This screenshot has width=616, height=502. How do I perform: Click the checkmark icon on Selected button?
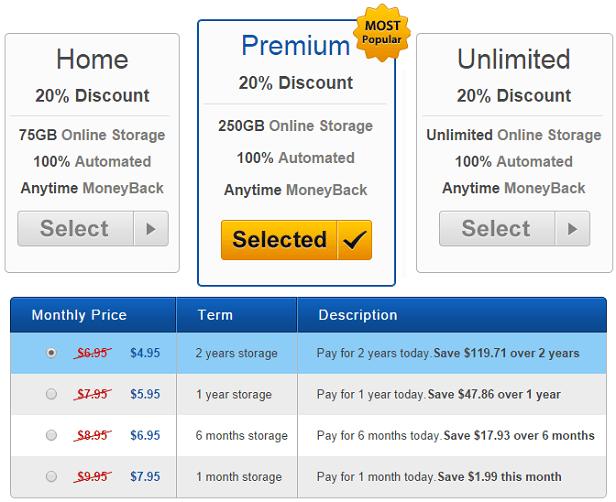point(354,240)
